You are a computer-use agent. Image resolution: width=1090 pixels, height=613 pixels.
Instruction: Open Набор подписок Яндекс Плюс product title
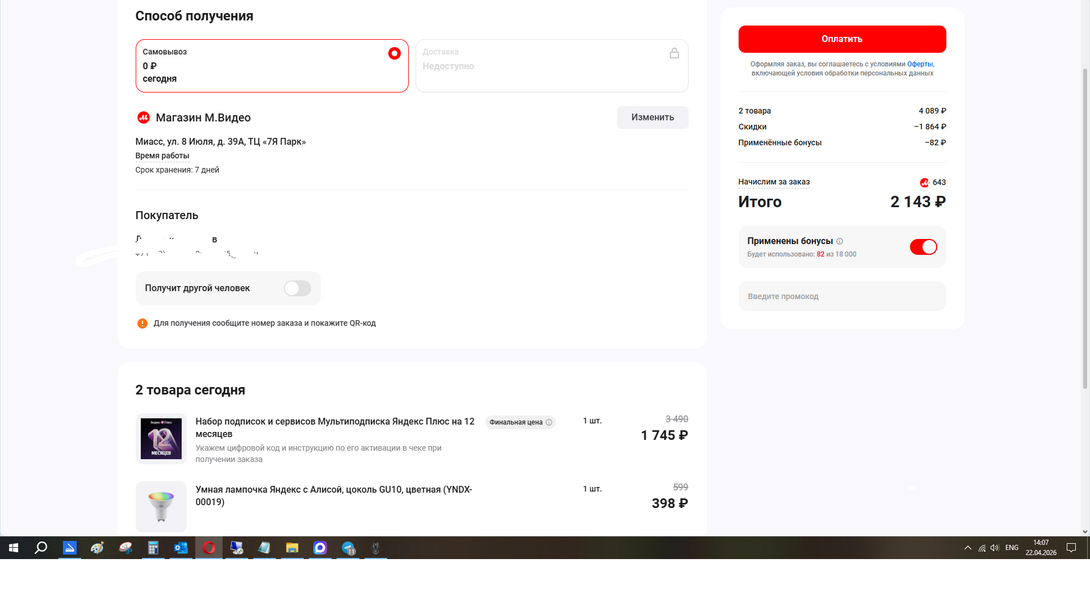click(335, 427)
